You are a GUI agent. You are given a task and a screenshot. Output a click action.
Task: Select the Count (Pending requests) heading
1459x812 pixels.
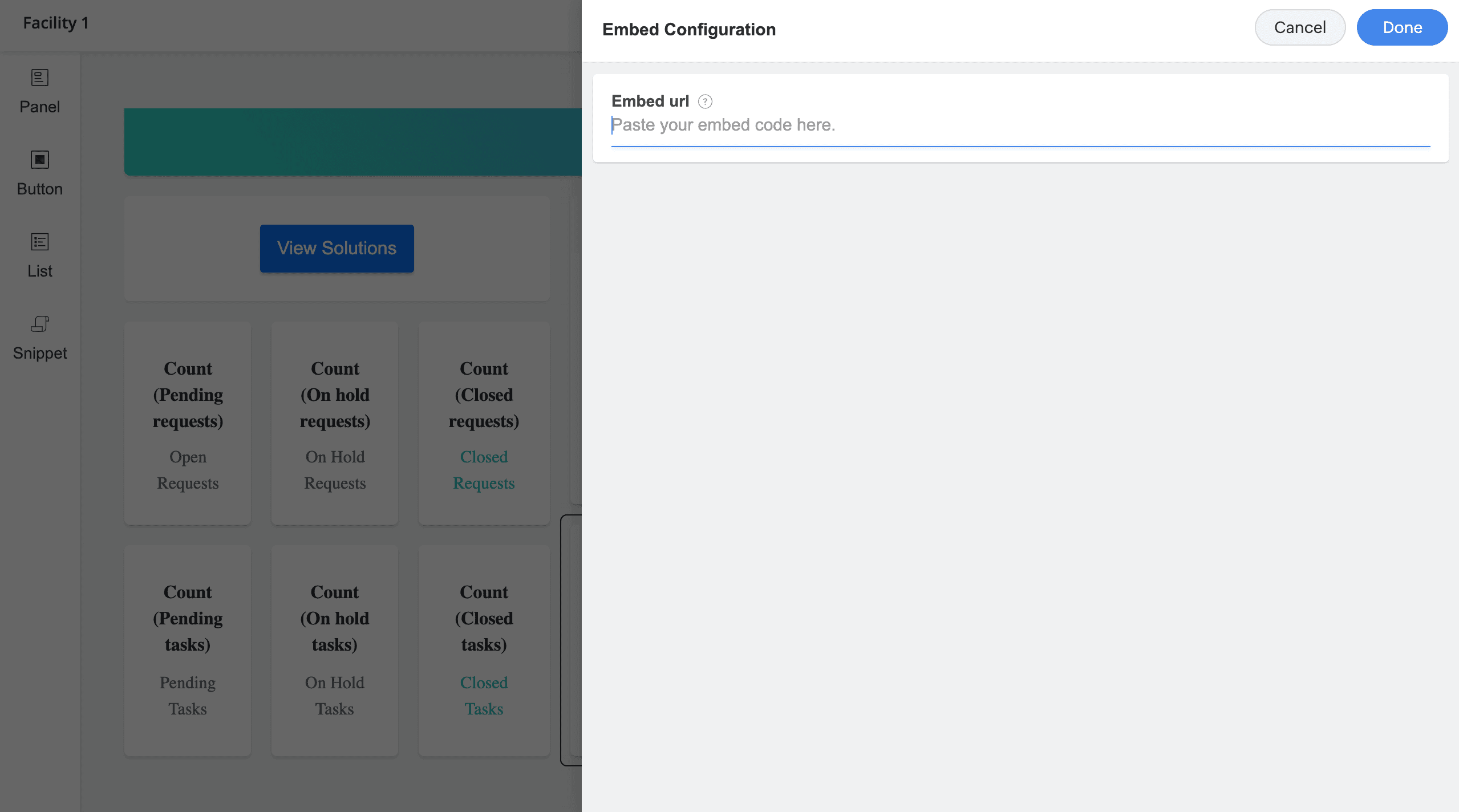[x=188, y=395]
